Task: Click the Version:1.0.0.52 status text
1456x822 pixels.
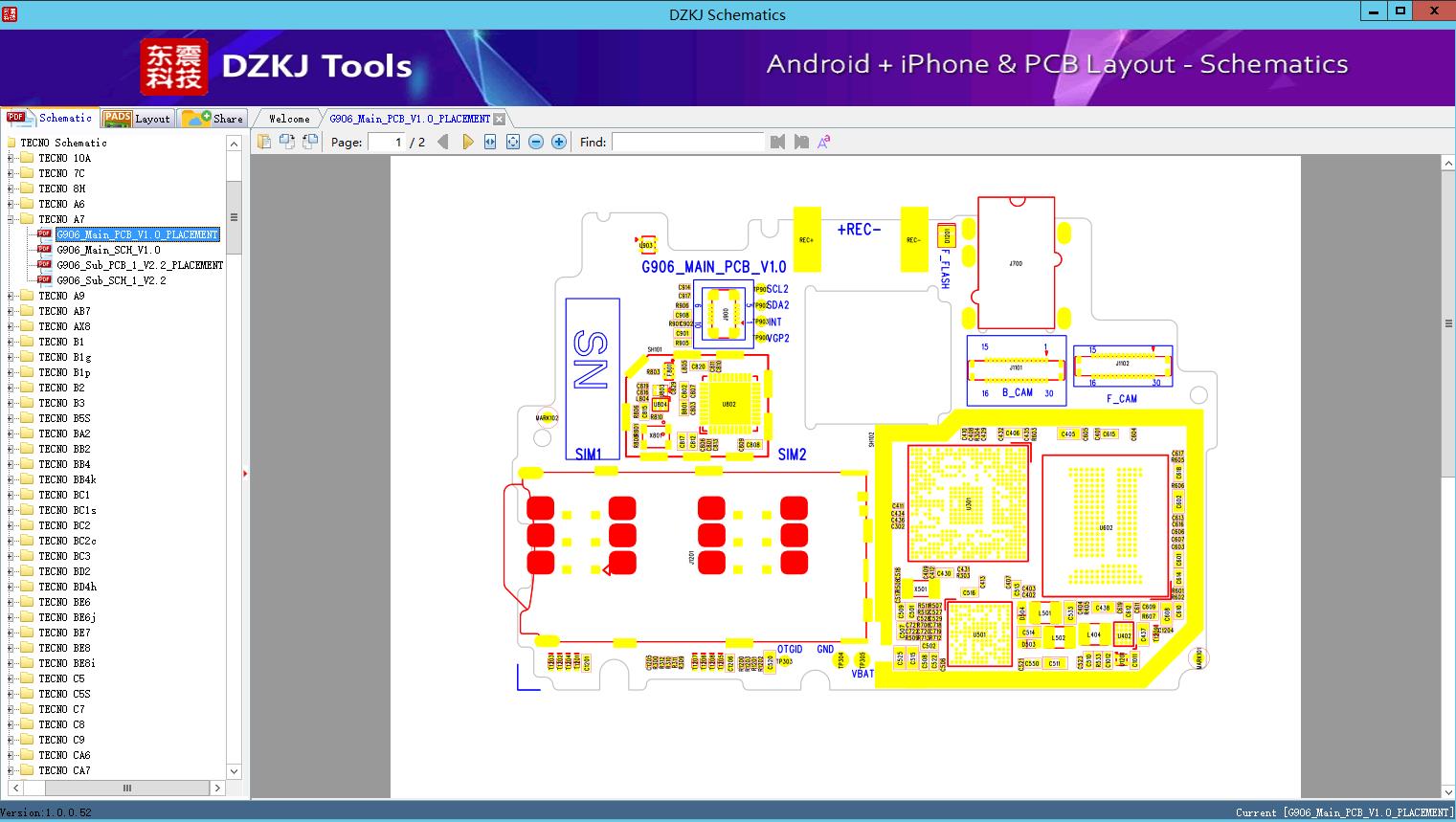Action: 47,812
